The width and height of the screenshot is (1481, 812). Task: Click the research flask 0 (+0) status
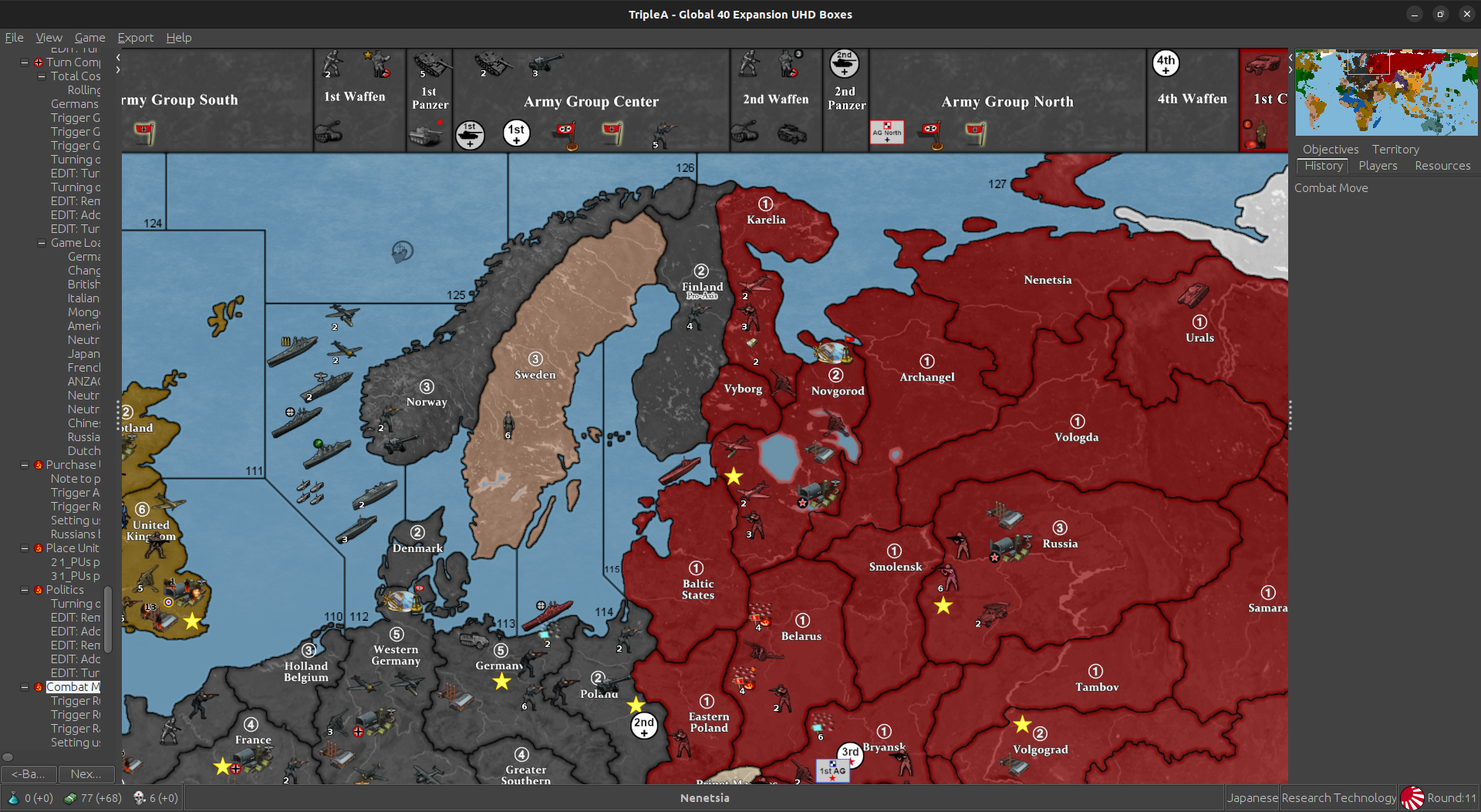(30, 798)
